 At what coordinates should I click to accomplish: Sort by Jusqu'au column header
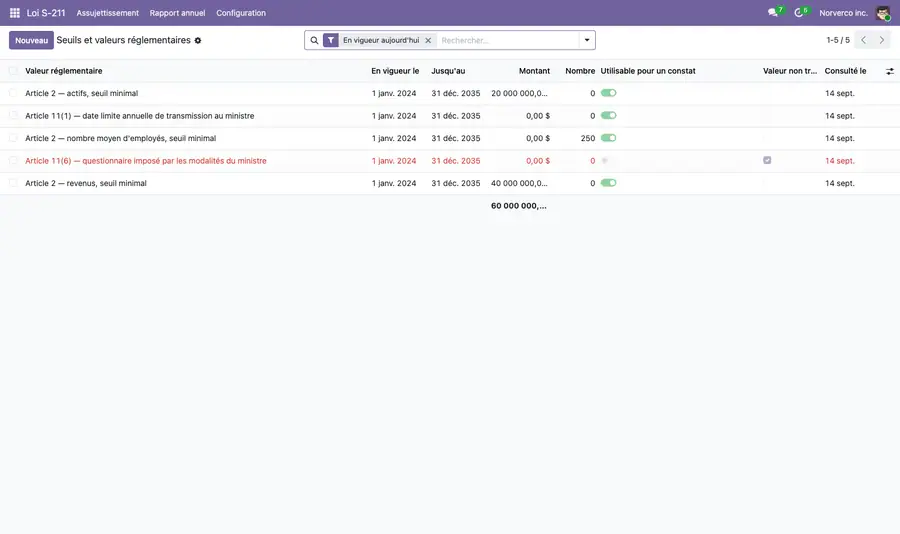click(448, 71)
